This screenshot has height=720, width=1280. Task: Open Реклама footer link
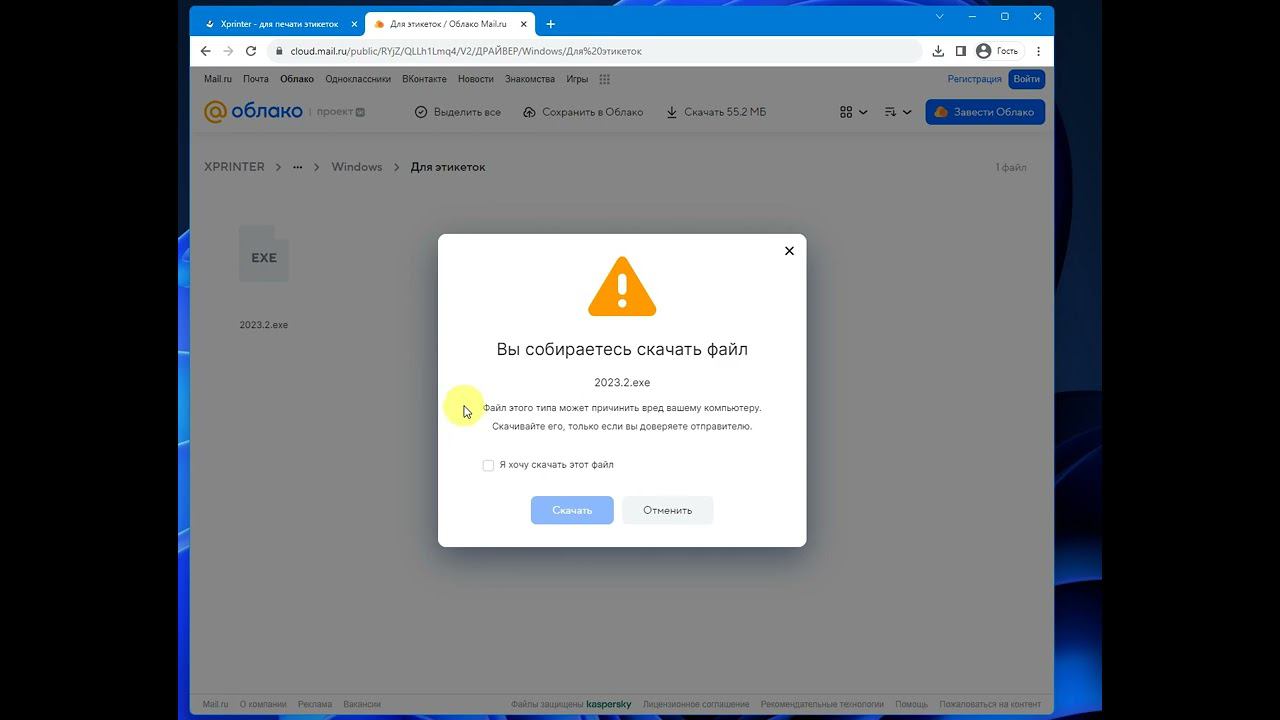point(315,704)
